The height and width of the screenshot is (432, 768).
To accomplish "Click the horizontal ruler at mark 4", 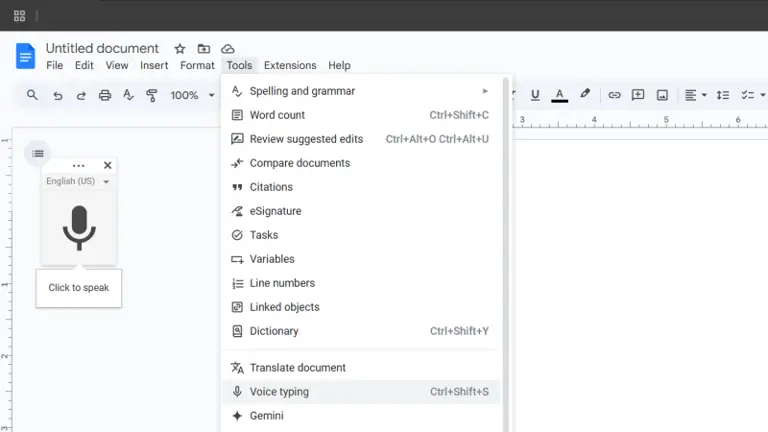I will coord(594,120).
